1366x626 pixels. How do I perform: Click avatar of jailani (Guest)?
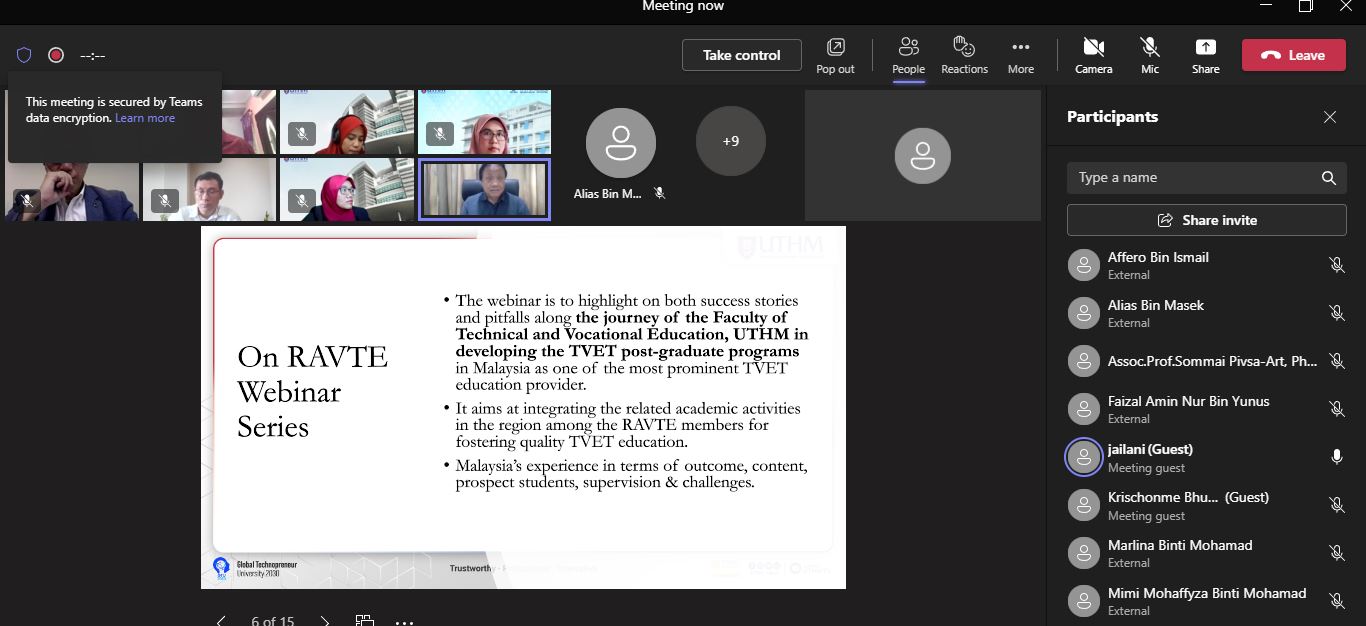click(1084, 457)
